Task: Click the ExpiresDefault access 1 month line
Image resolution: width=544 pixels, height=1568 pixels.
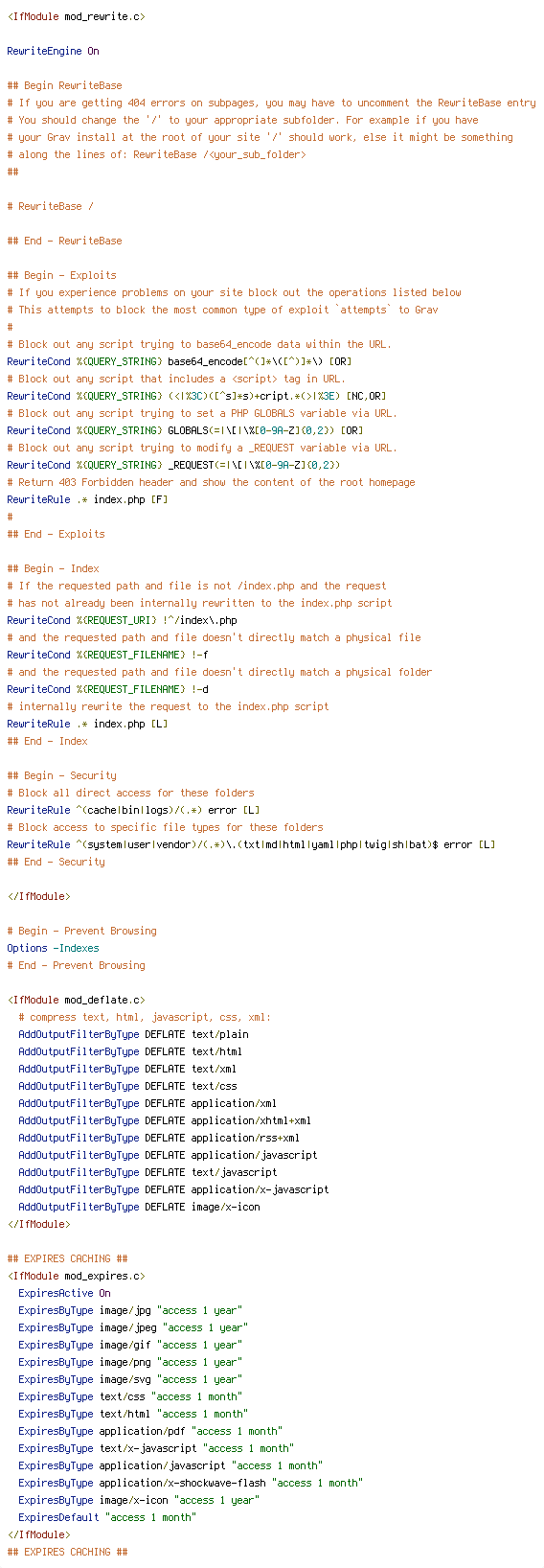Action: click(107, 1517)
